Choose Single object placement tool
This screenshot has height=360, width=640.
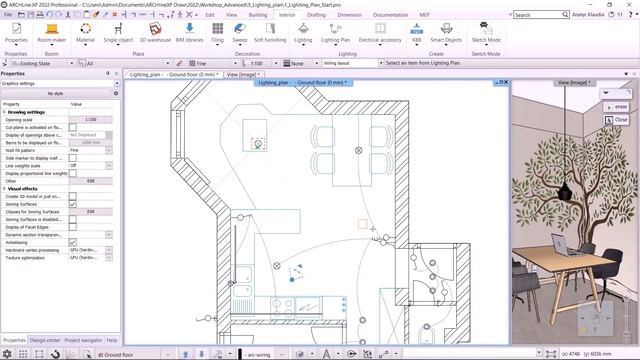coord(118,33)
